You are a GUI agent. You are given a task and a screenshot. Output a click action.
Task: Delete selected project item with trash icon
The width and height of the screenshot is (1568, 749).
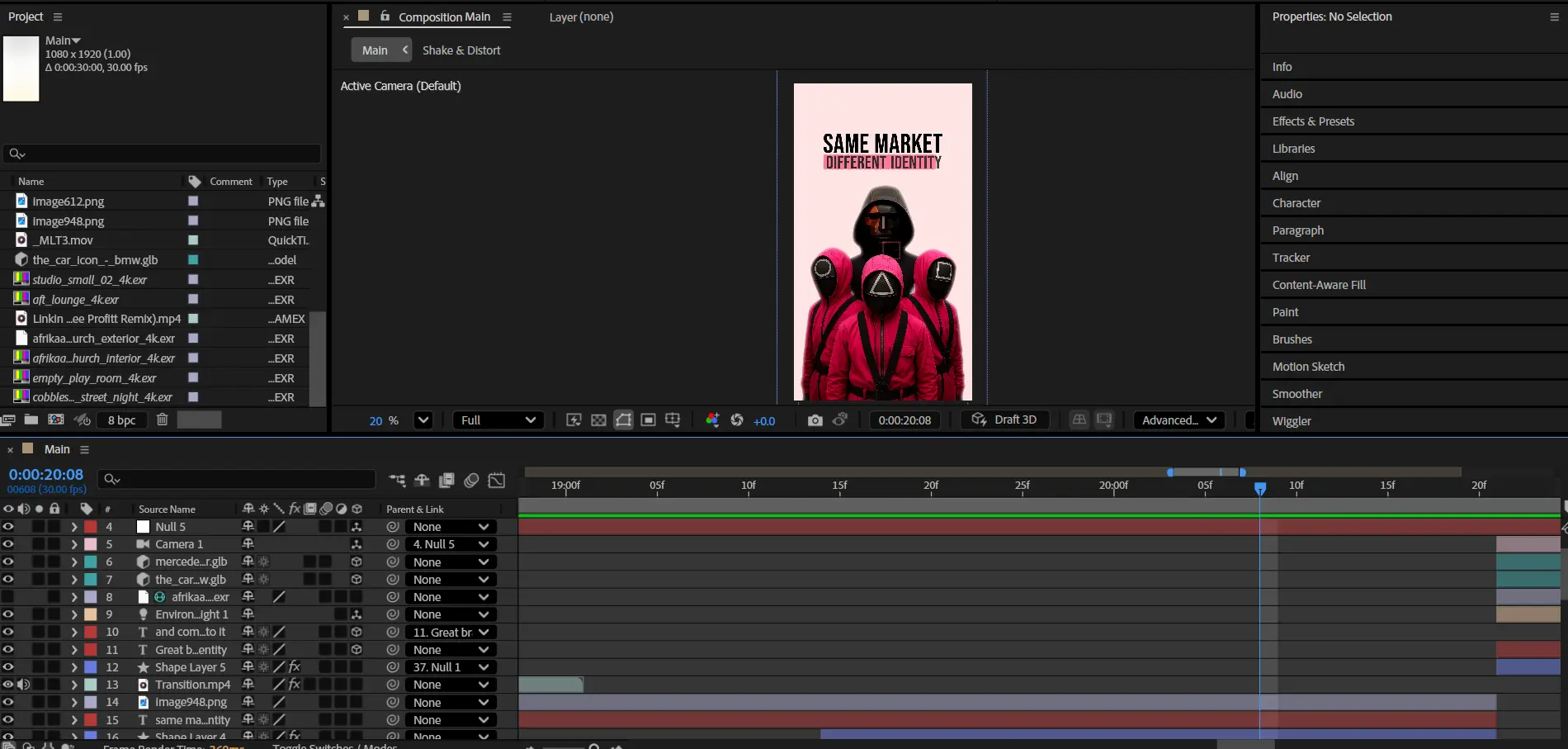pyautogui.click(x=163, y=420)
